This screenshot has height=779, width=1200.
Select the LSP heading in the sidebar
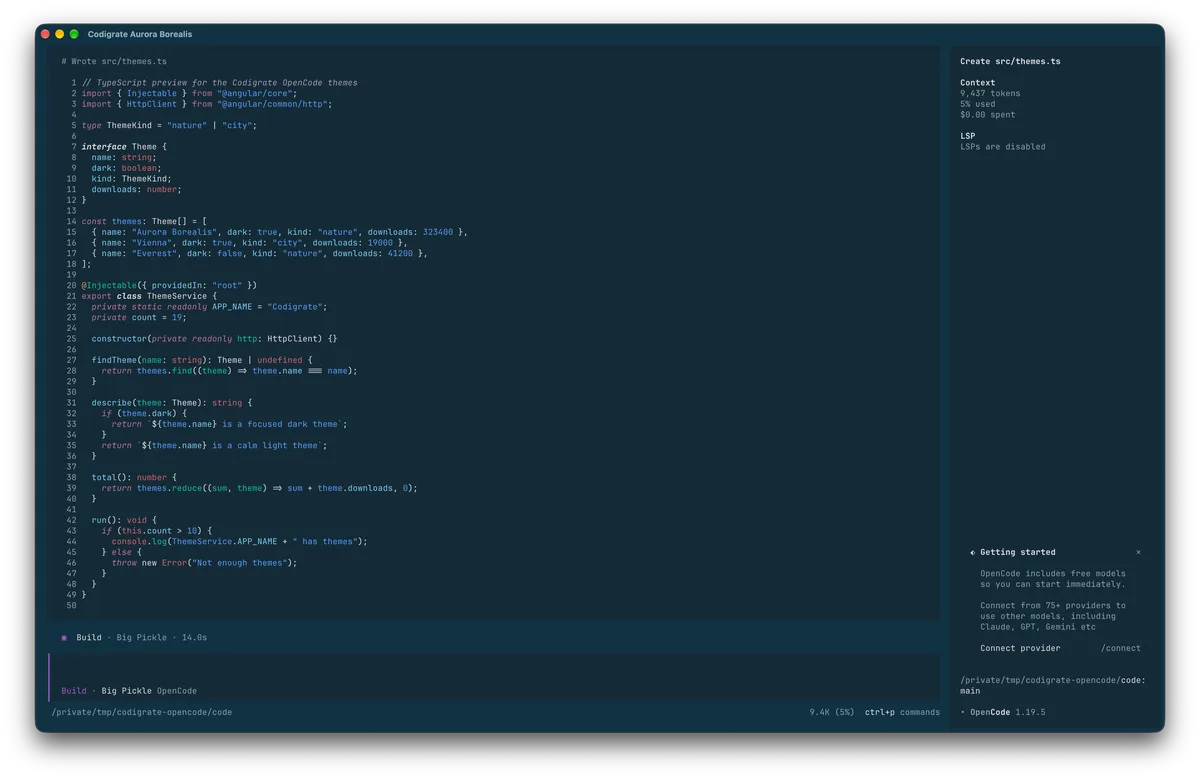[x=967, y=136]
